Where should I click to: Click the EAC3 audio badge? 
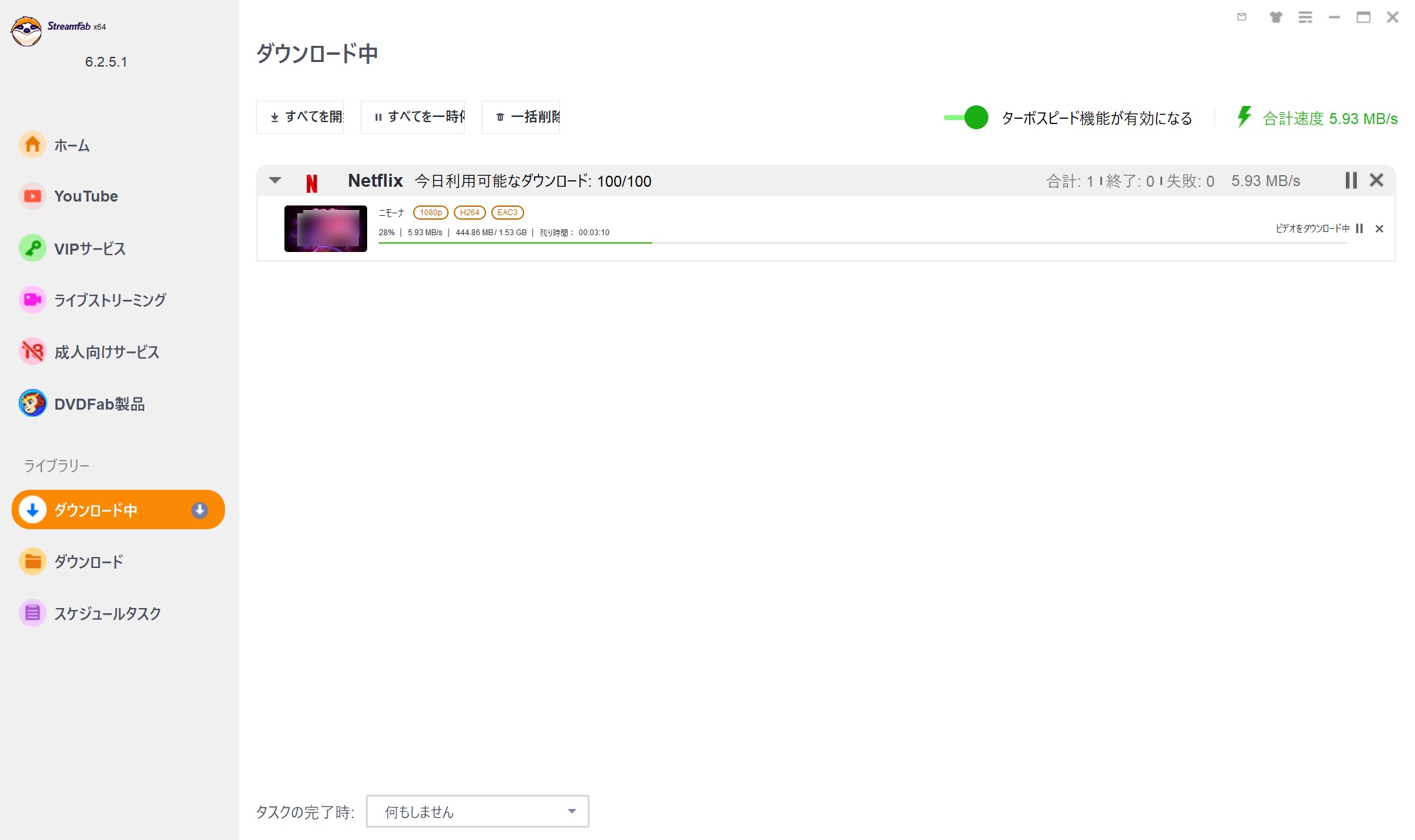coord(507,213)
